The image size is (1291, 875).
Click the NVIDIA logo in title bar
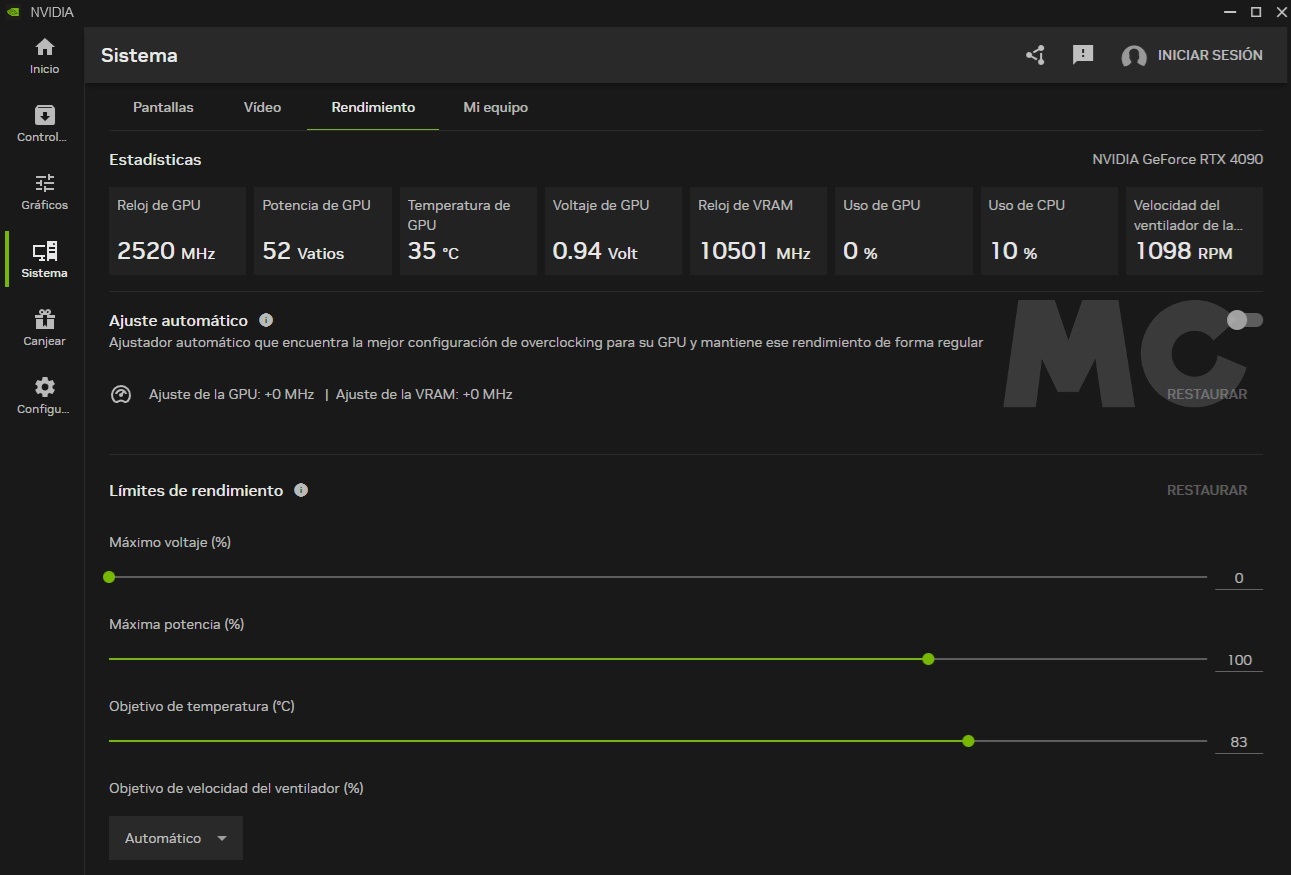[13, 12]
